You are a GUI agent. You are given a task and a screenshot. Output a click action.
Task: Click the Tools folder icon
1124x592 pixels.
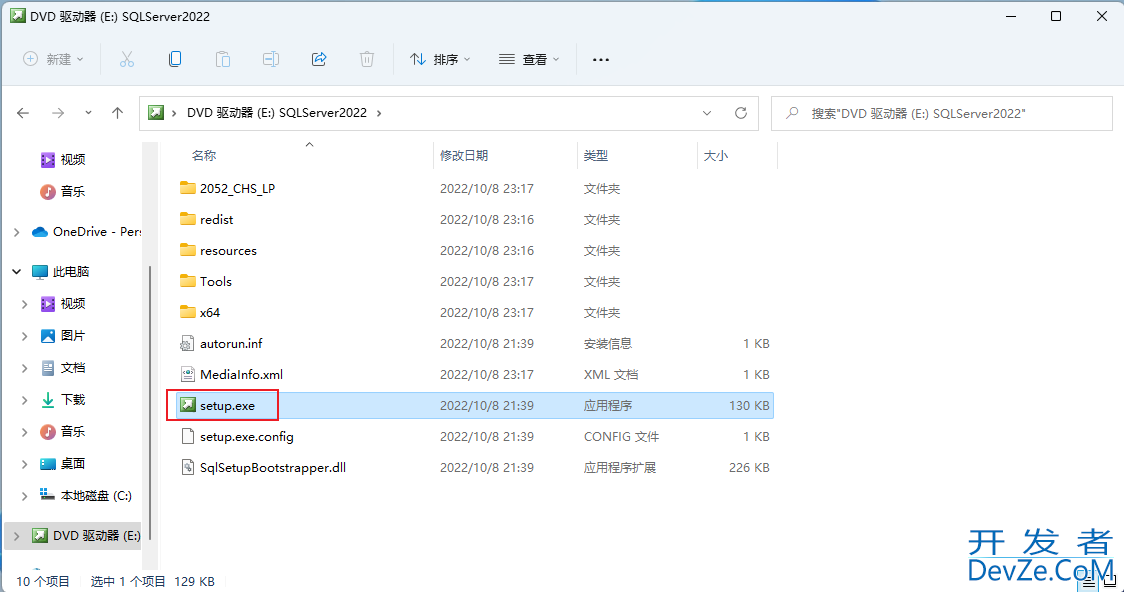coord(188,281)
